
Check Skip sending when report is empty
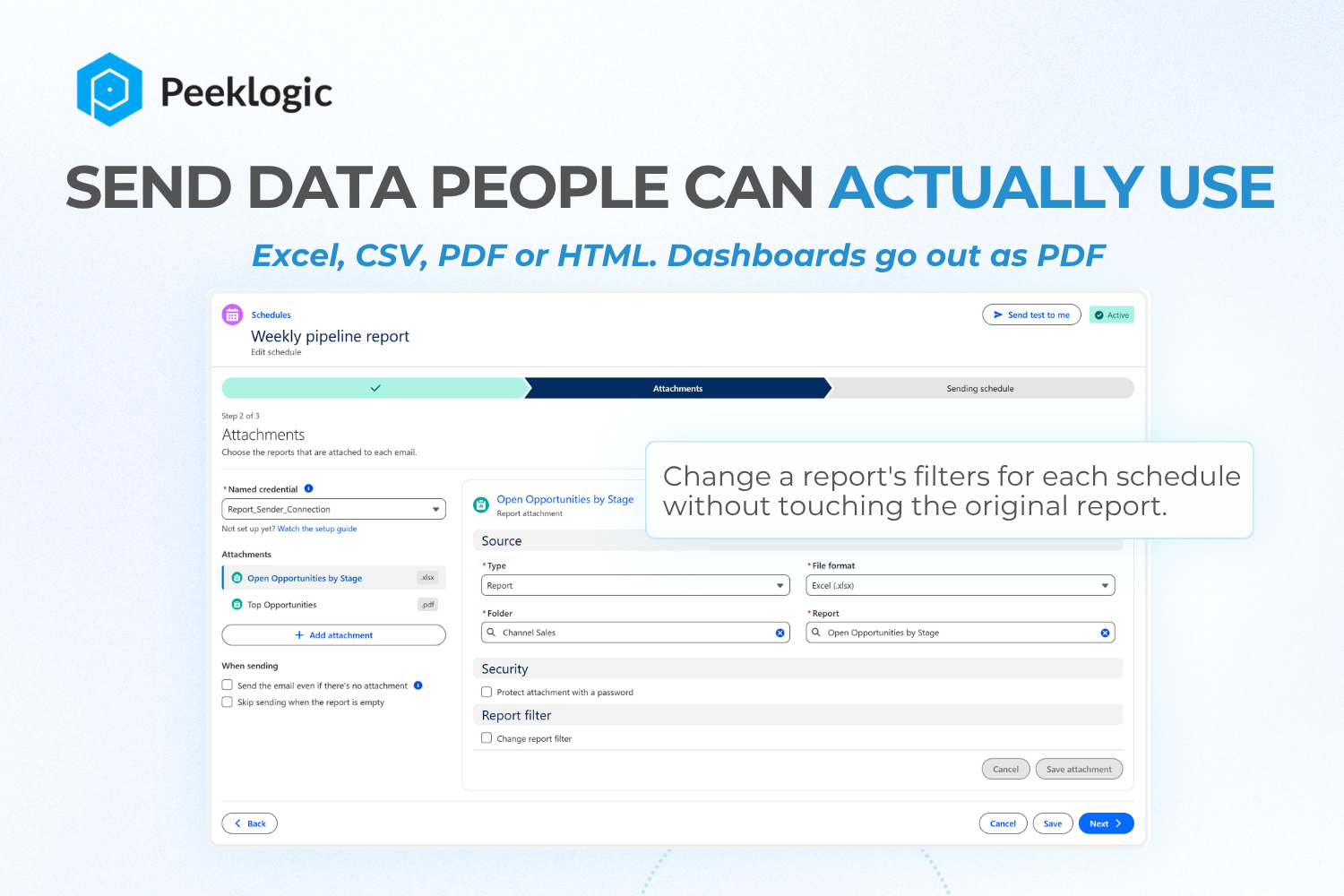tap(227, 702)
